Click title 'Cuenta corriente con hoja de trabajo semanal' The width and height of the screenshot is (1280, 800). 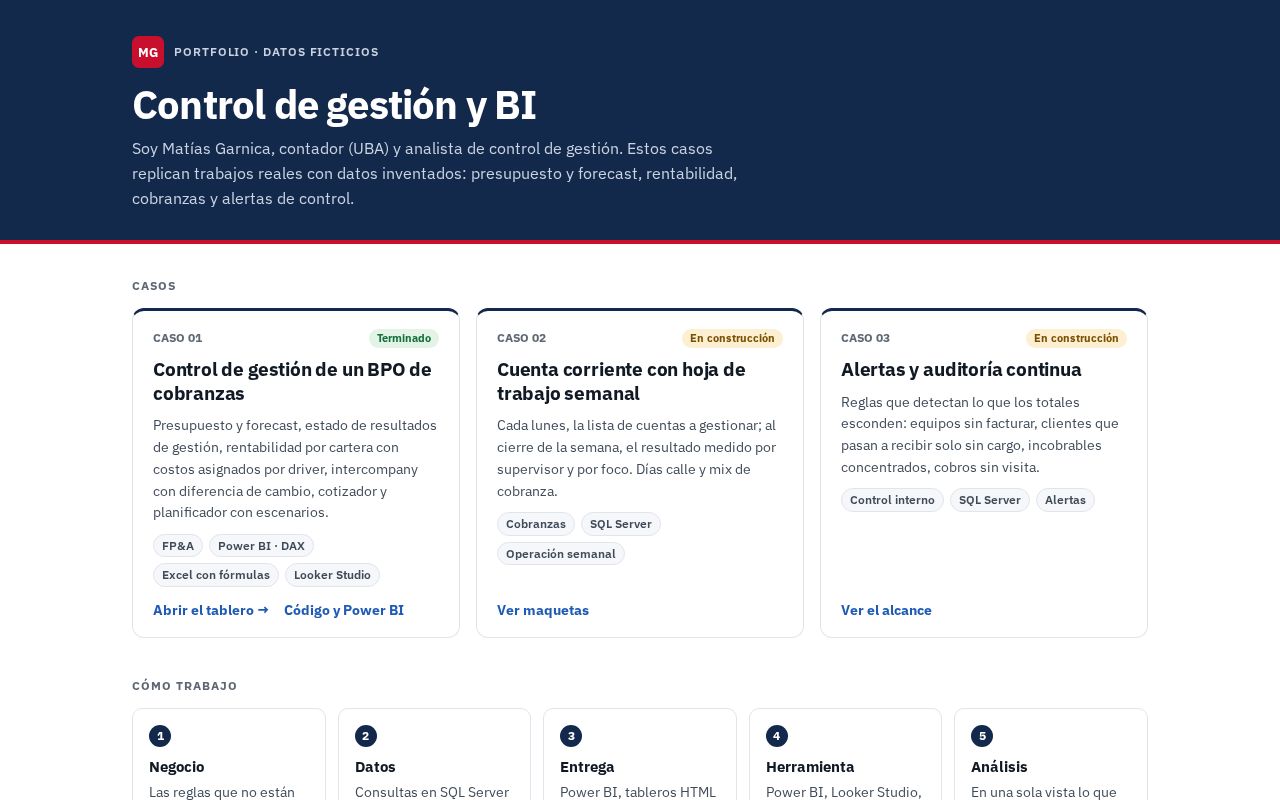tap(621, 381)
